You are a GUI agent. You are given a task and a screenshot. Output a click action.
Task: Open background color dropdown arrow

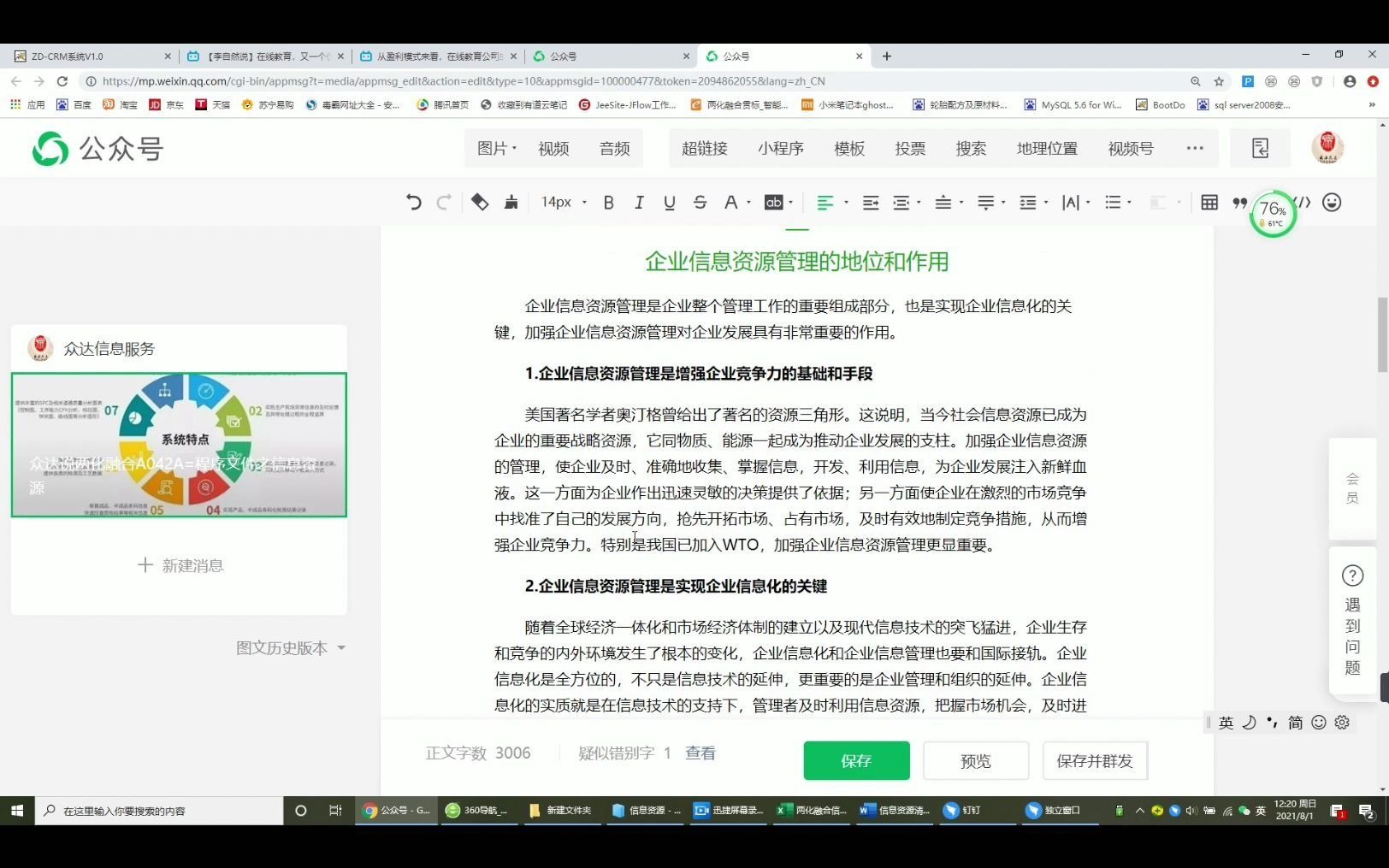791,203
